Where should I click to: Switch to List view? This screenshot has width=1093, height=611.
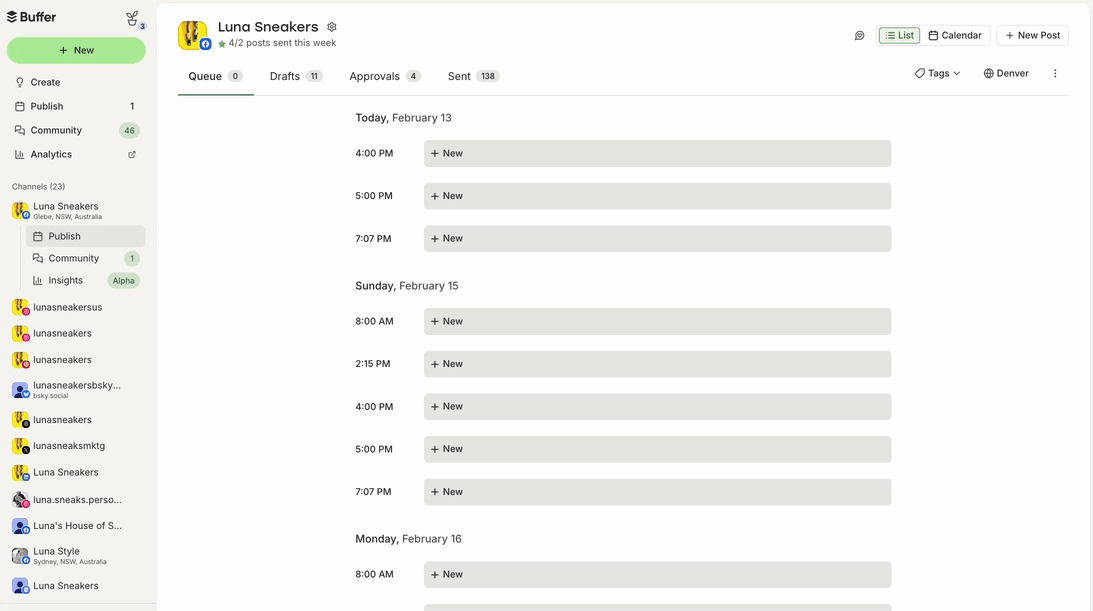pos(899,36)
